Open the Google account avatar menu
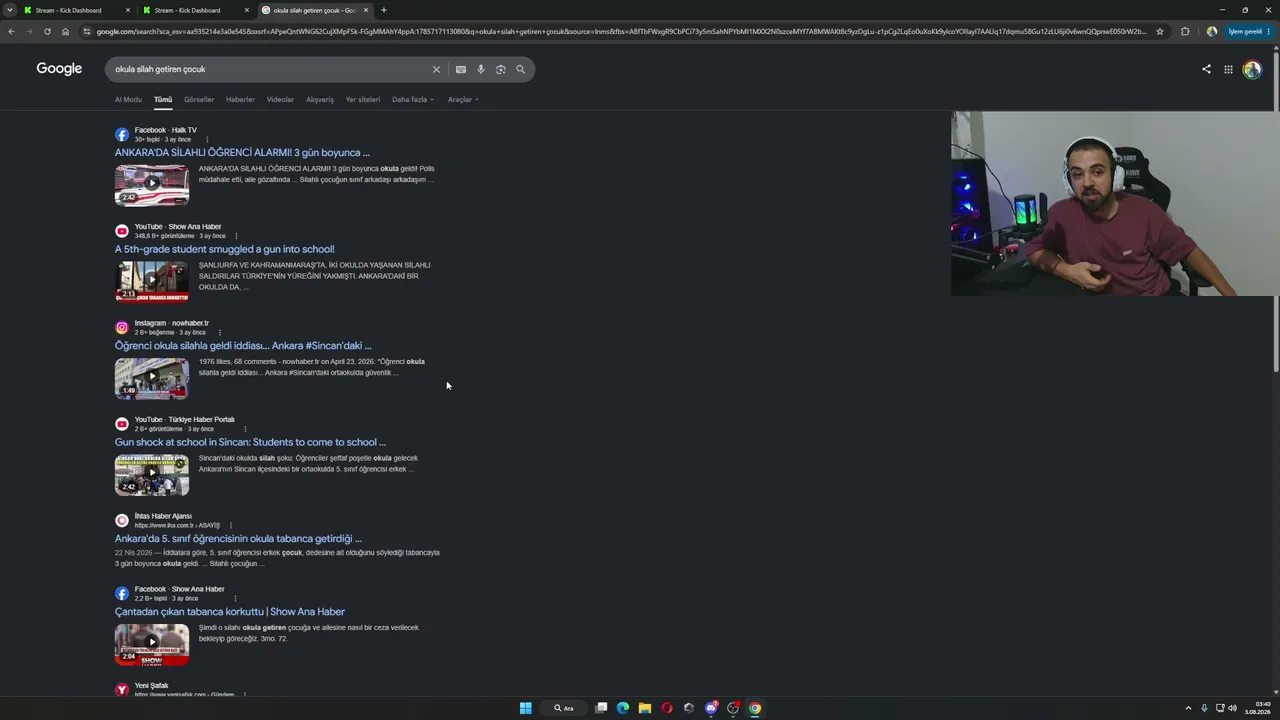This screenshot has width=1280, height=720. (x=1252, y=69)
